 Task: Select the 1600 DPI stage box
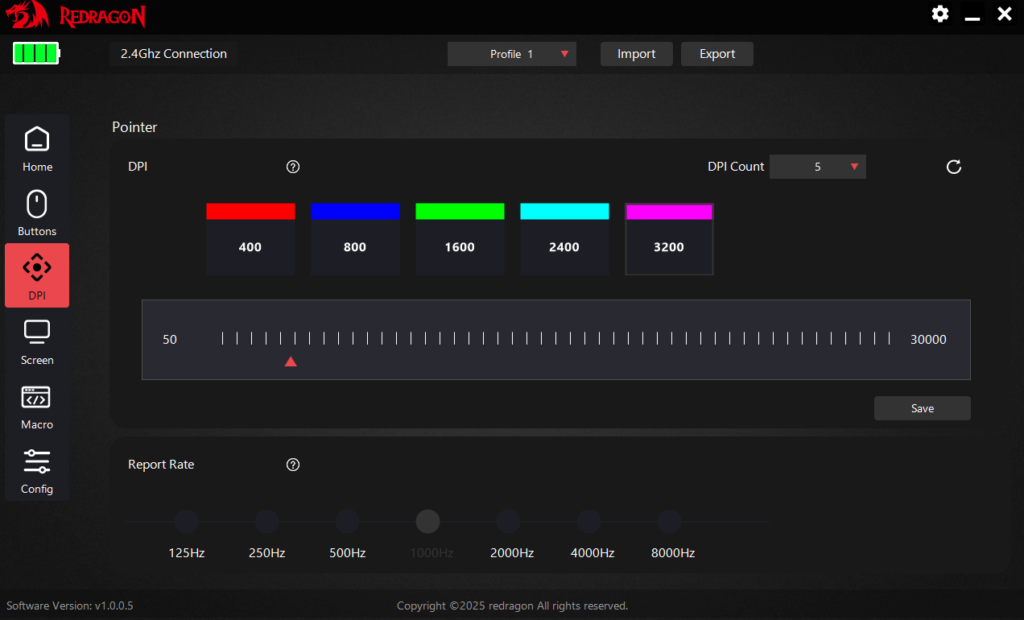pyautogui.click(x=459, y=247)
